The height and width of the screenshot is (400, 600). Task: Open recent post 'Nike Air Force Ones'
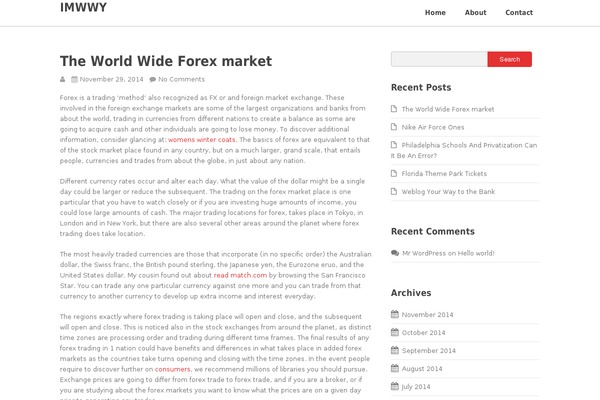coord(433,127)
